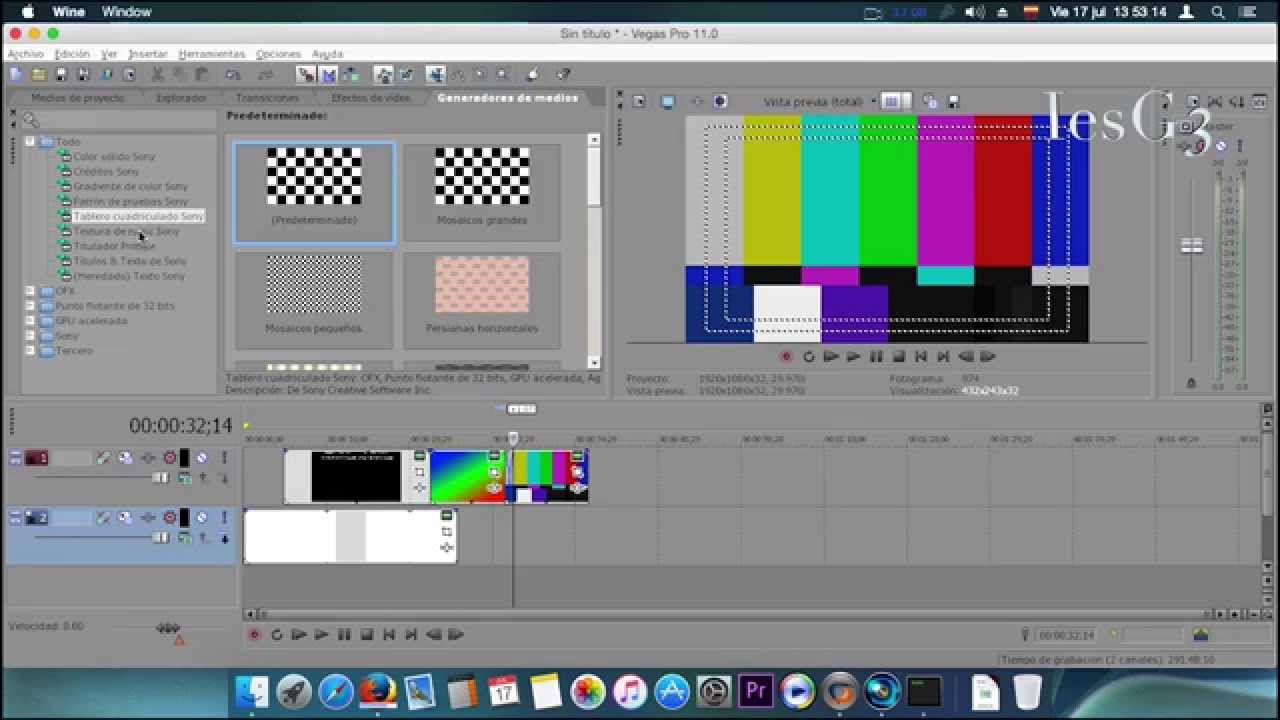Click generated media icon on the gradient clip
Image resolution: width=1280 pixels, height=720 pixels.
click(x=494, y=457)
